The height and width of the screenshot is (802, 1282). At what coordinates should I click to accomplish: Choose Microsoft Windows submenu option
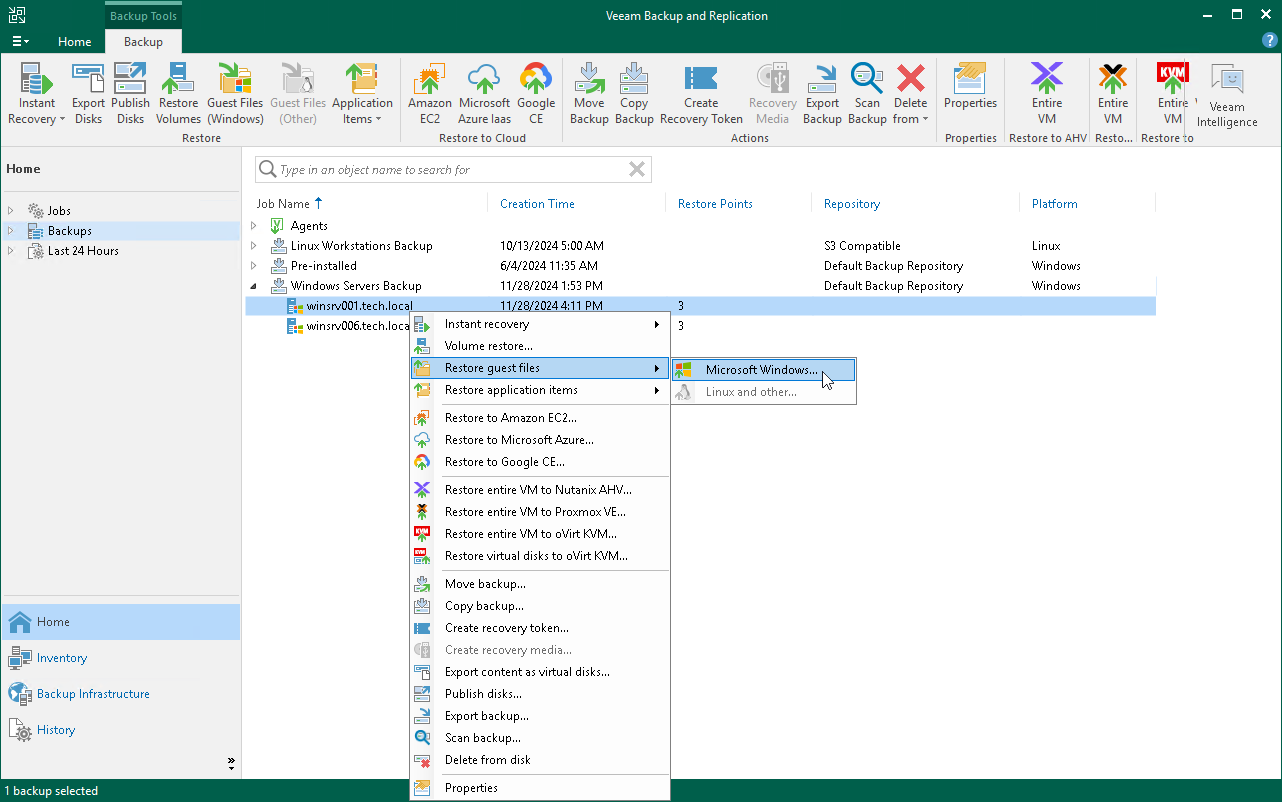(x=761, y=370)
